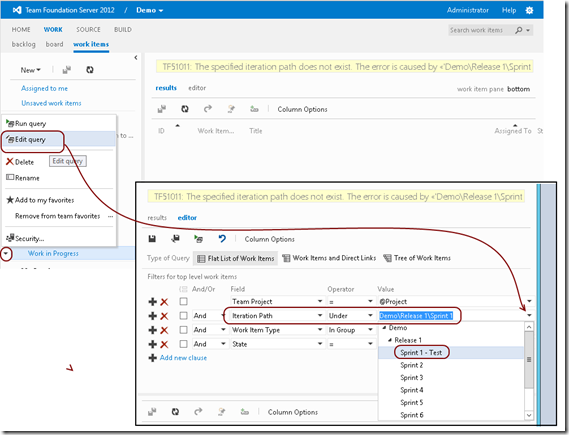This screenshot has height=435, width=569.
Task: Click the Search work items field
Action: (480, 30)
